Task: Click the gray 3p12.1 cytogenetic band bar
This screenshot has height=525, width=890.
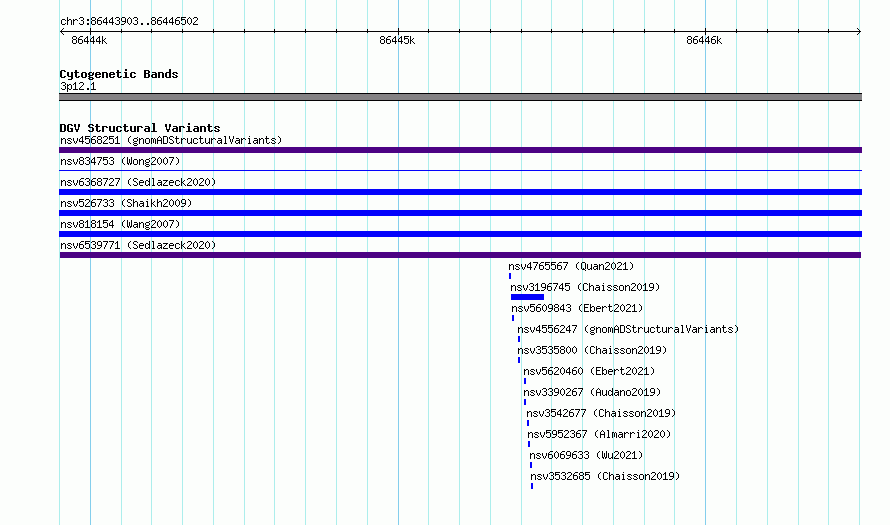Action: [460, 97]
